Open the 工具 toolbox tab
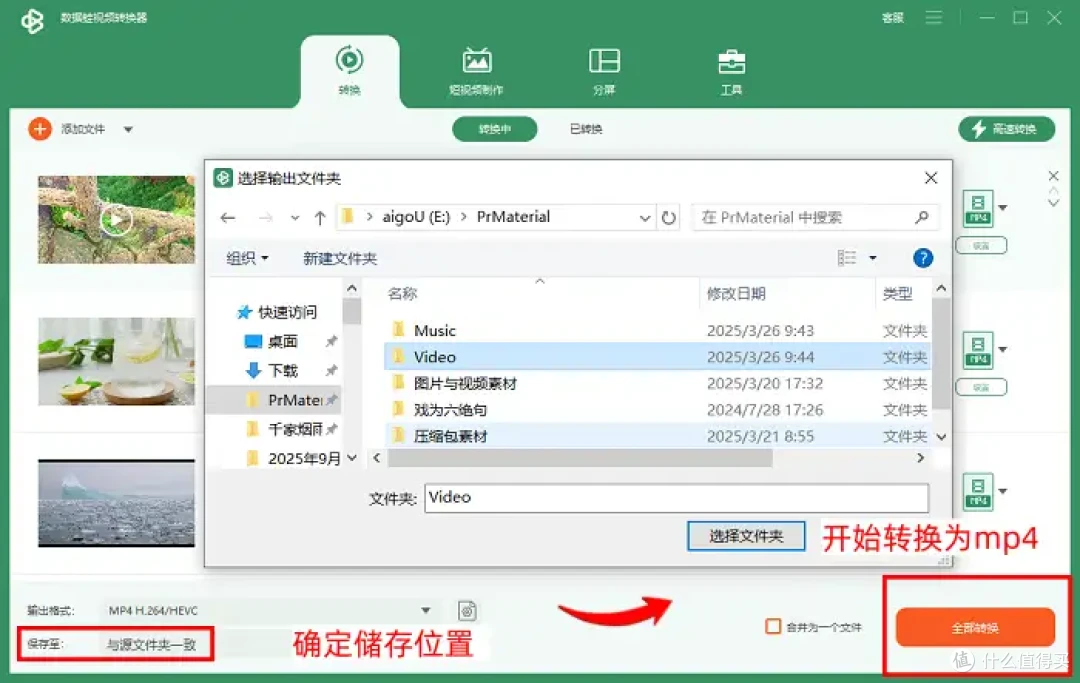1080x683 pixels. click(x=731, y=70)
